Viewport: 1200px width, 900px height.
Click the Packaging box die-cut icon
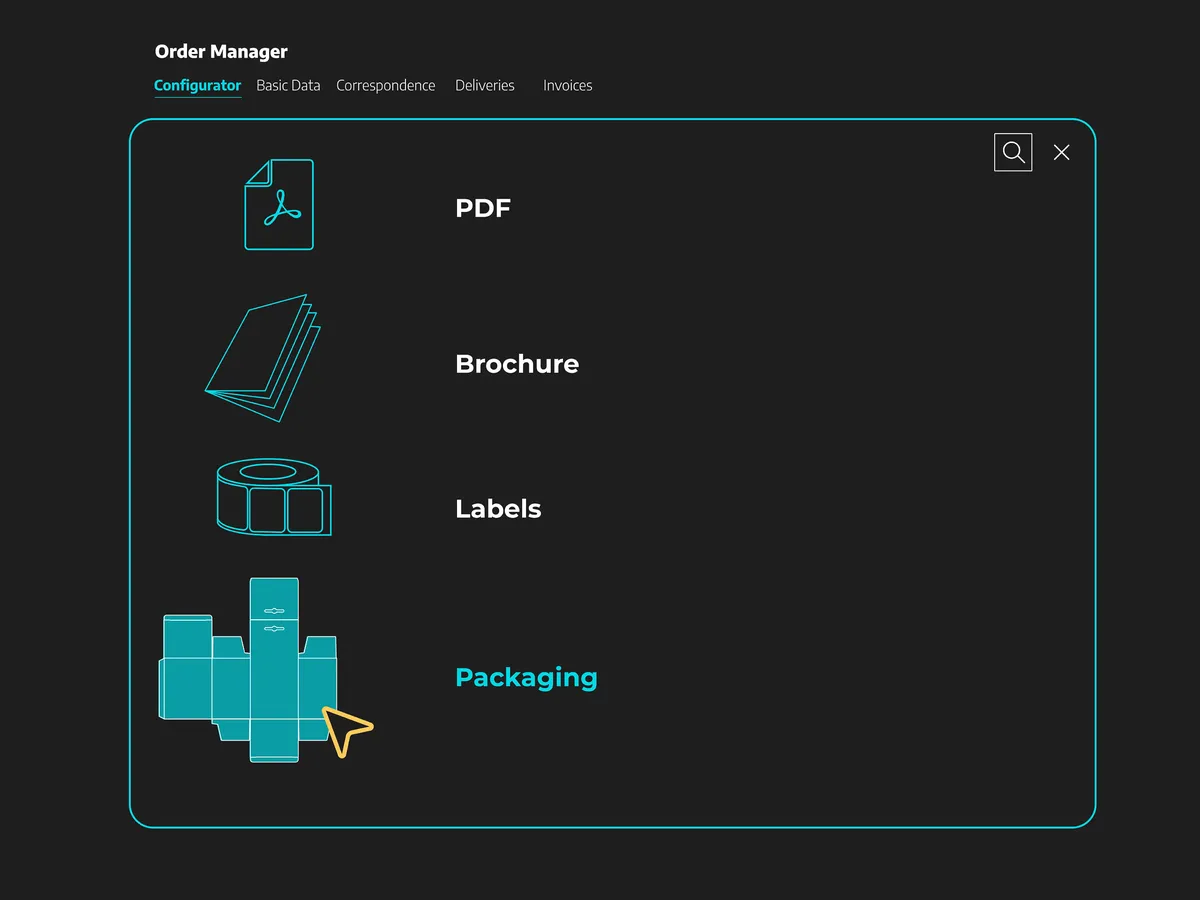pos(250,670)
